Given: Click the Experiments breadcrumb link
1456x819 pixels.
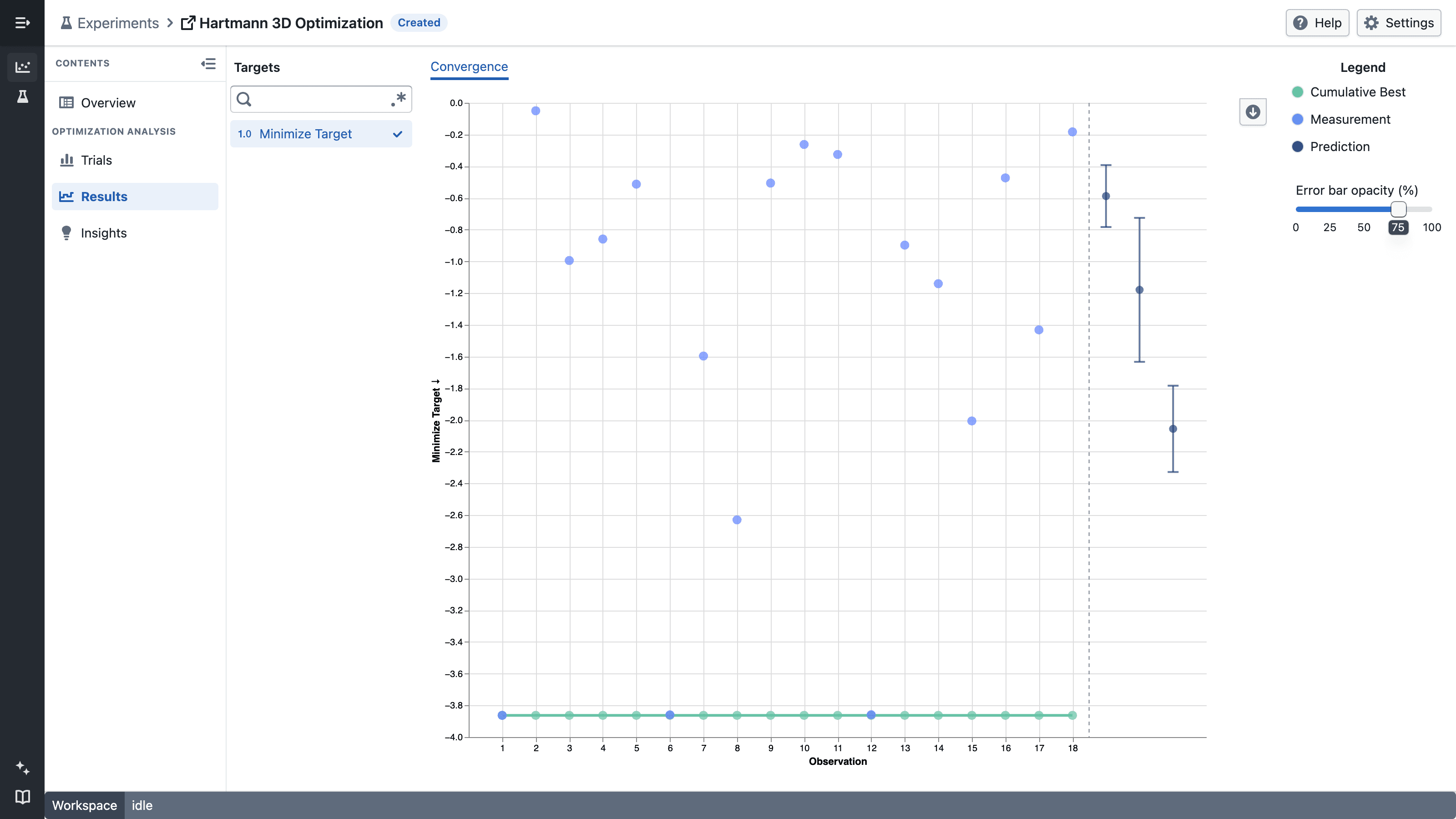Looking at the screenshot, I should [117, 23].
